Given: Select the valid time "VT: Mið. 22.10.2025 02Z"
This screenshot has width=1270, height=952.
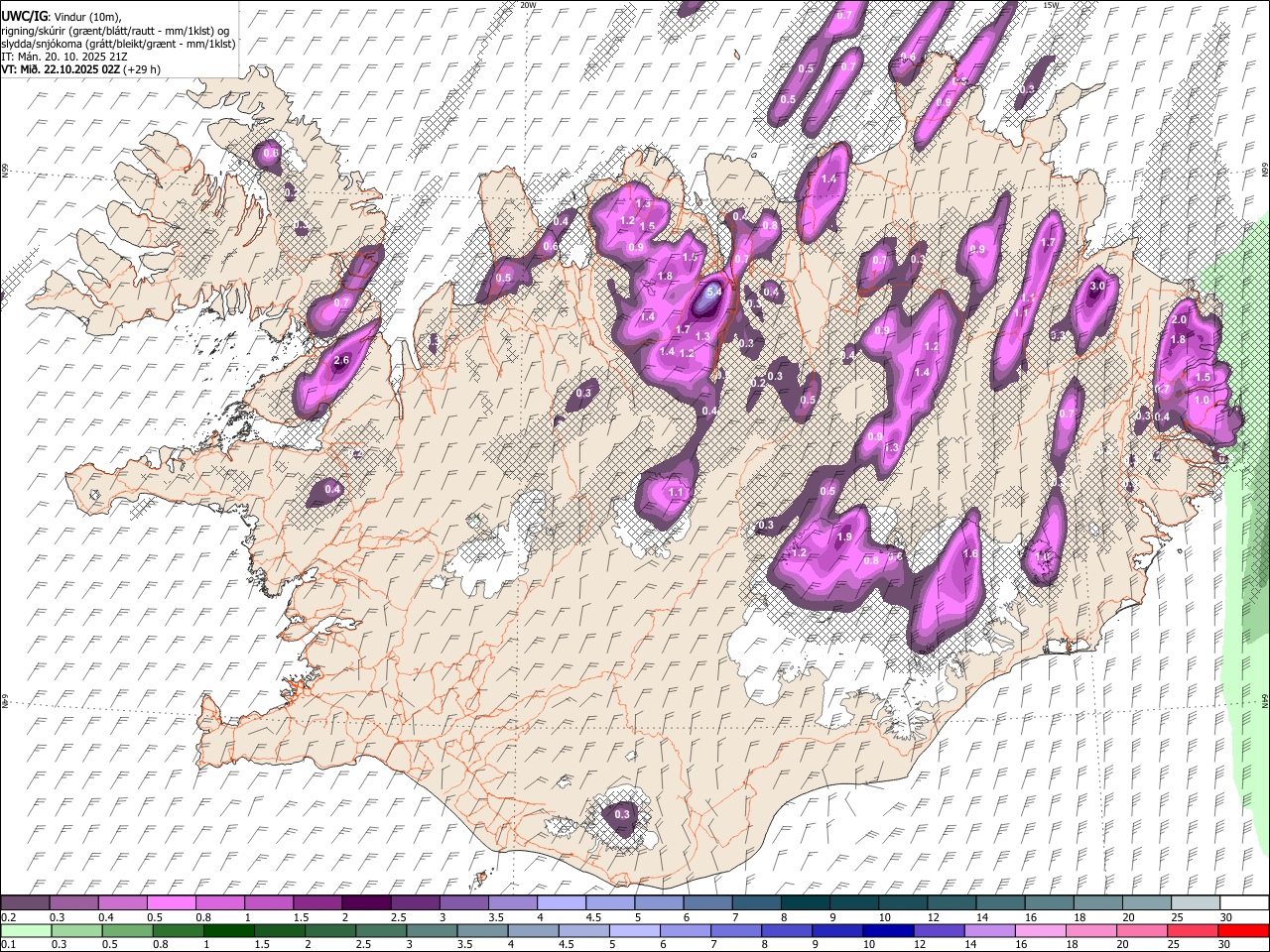Looking at the screenshot, I should tap(61, 69).
